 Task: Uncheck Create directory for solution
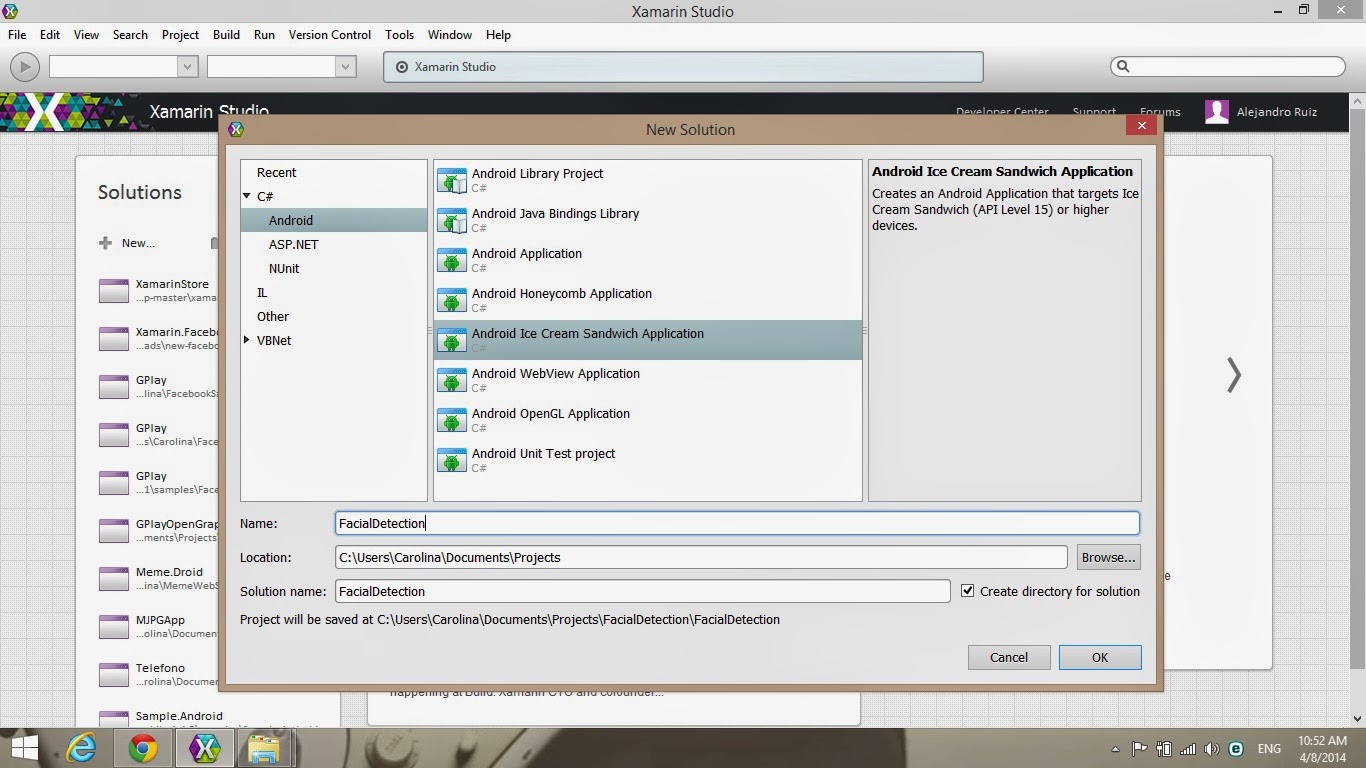968,591
